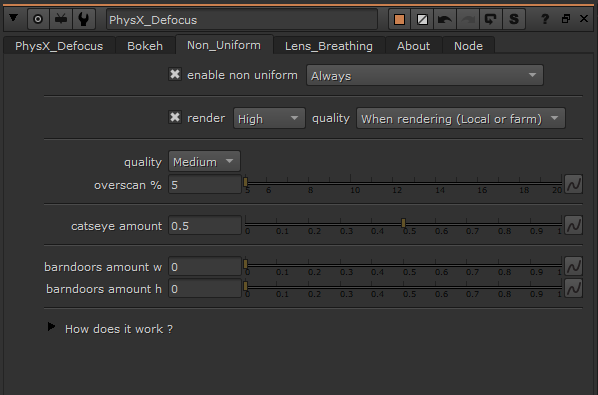
Task: Click the wrench edit knobs icon
Action: coord(84,19)
